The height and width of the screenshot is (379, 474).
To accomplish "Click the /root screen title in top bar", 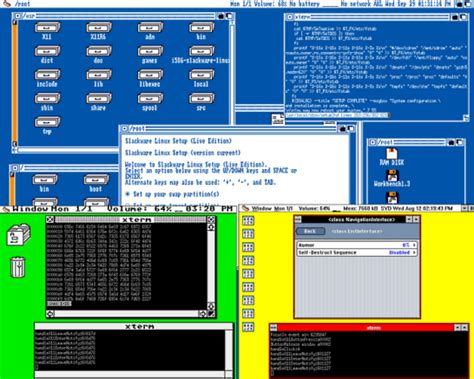I will (x=22, y=4).
